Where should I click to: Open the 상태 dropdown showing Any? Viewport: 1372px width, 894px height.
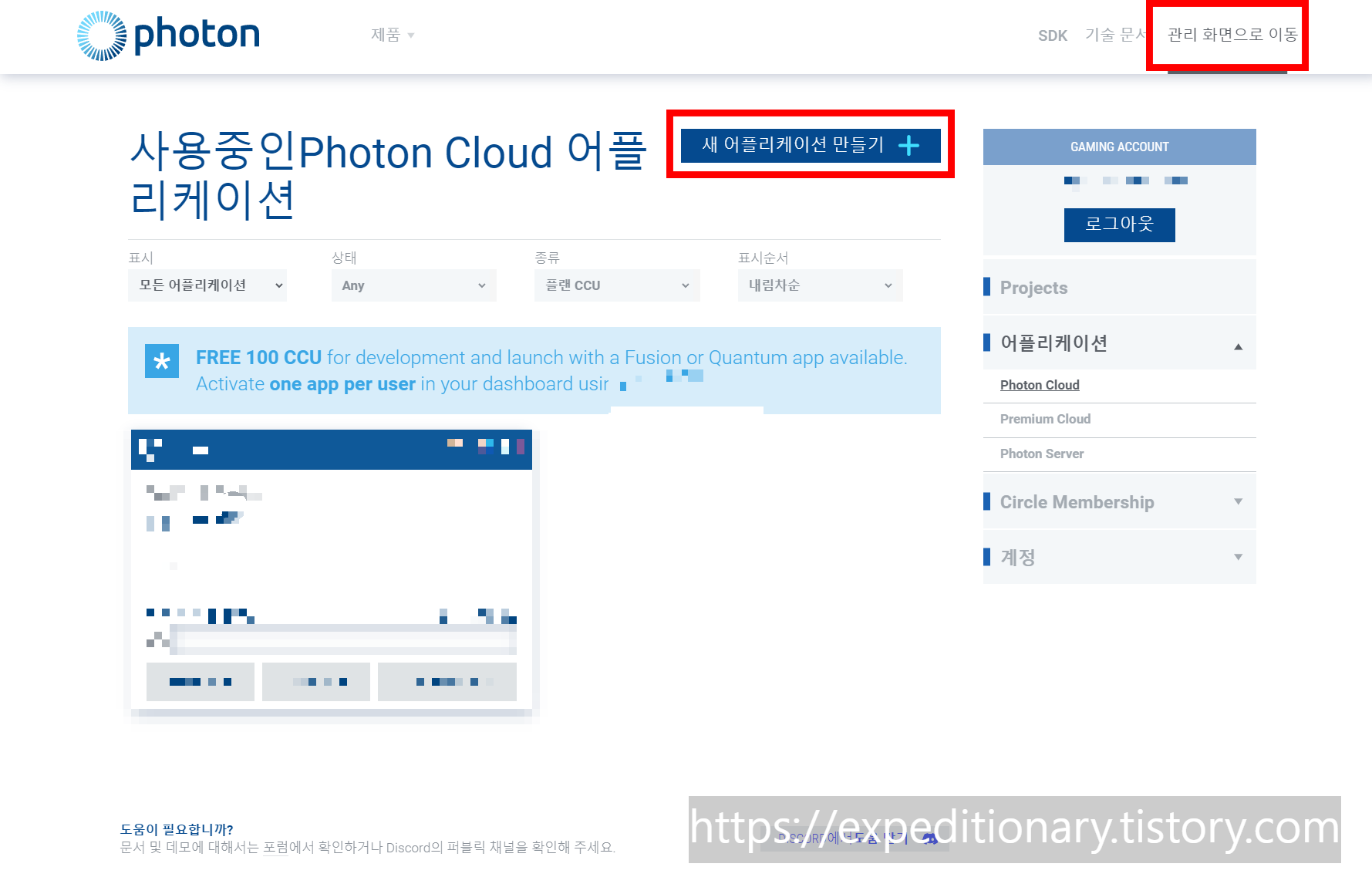tap(413, 285)
